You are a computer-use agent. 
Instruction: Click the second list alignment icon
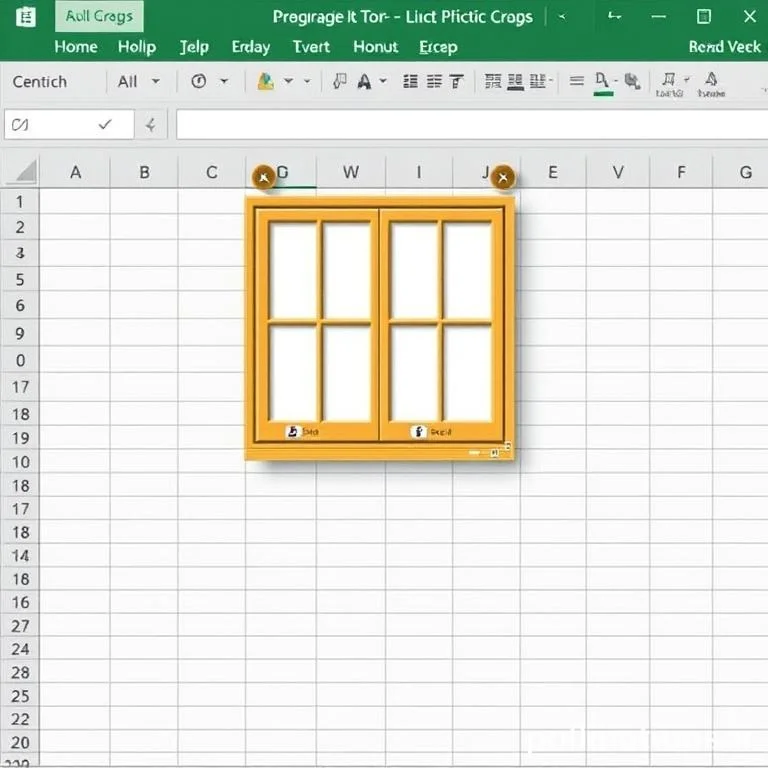[434, 81]
